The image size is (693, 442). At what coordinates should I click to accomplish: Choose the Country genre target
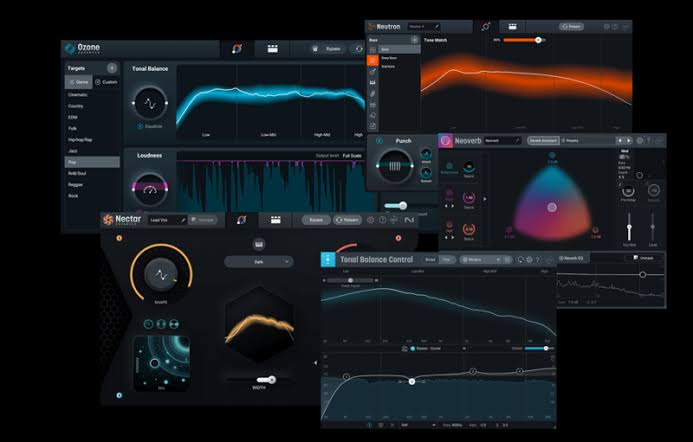tap(76, 106)
